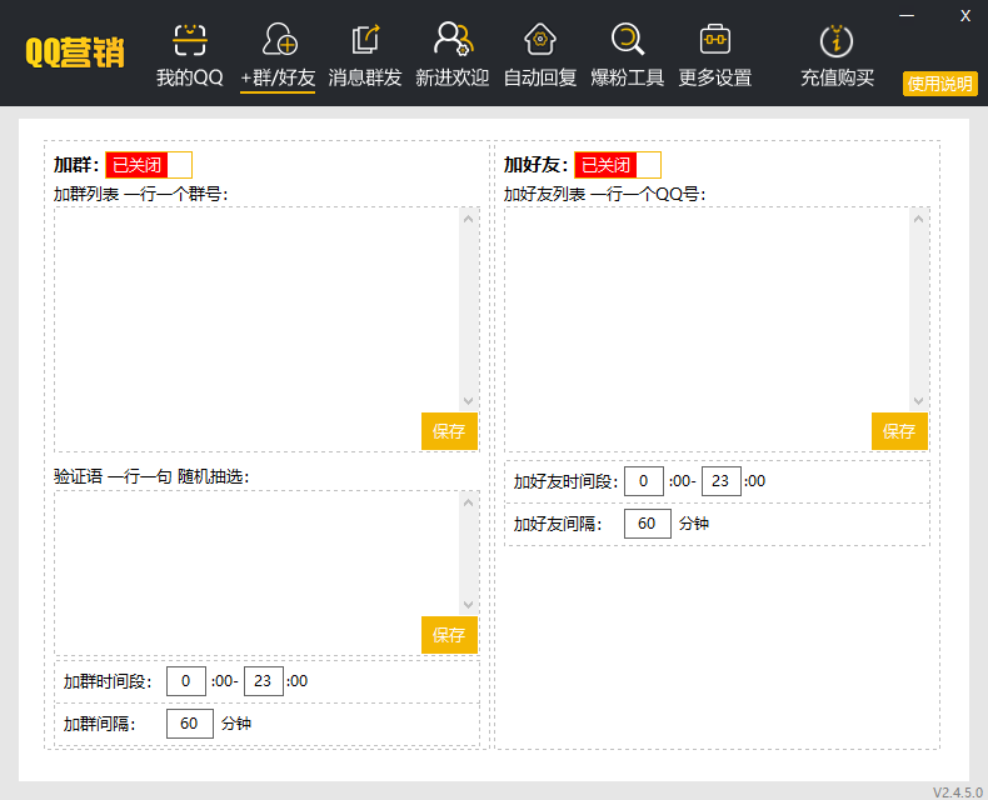Switch to the 充值购买 tab label
988x800 pixels.
click(x=837, y=77)
